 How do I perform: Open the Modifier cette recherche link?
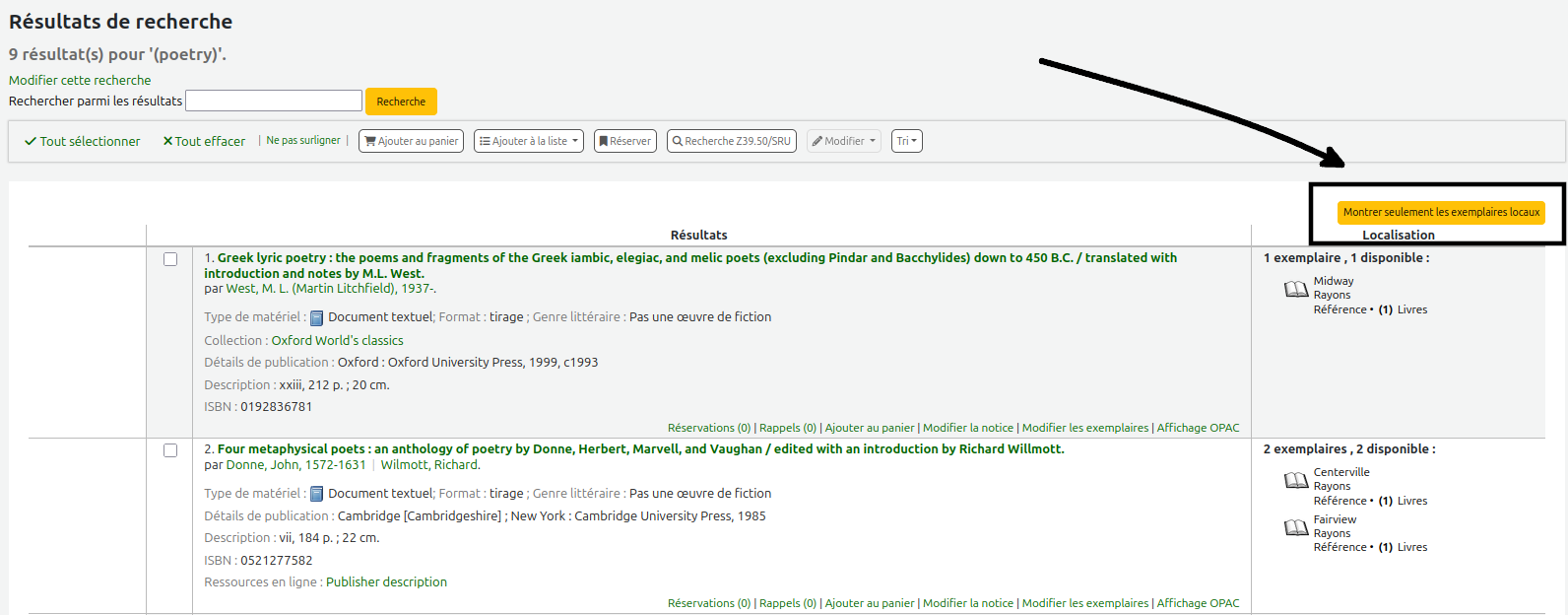80,81
